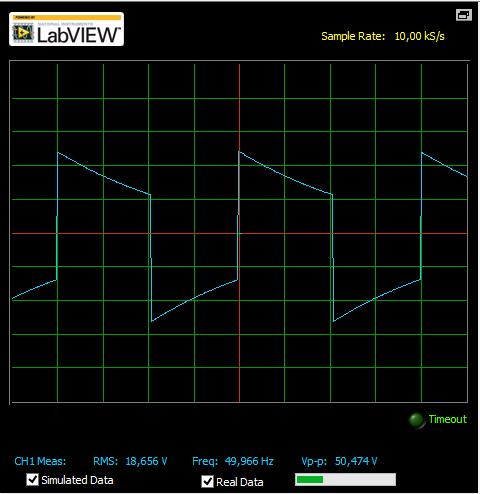
Task: Click the green Timeout indicator LED
Action: click(416, 420)
